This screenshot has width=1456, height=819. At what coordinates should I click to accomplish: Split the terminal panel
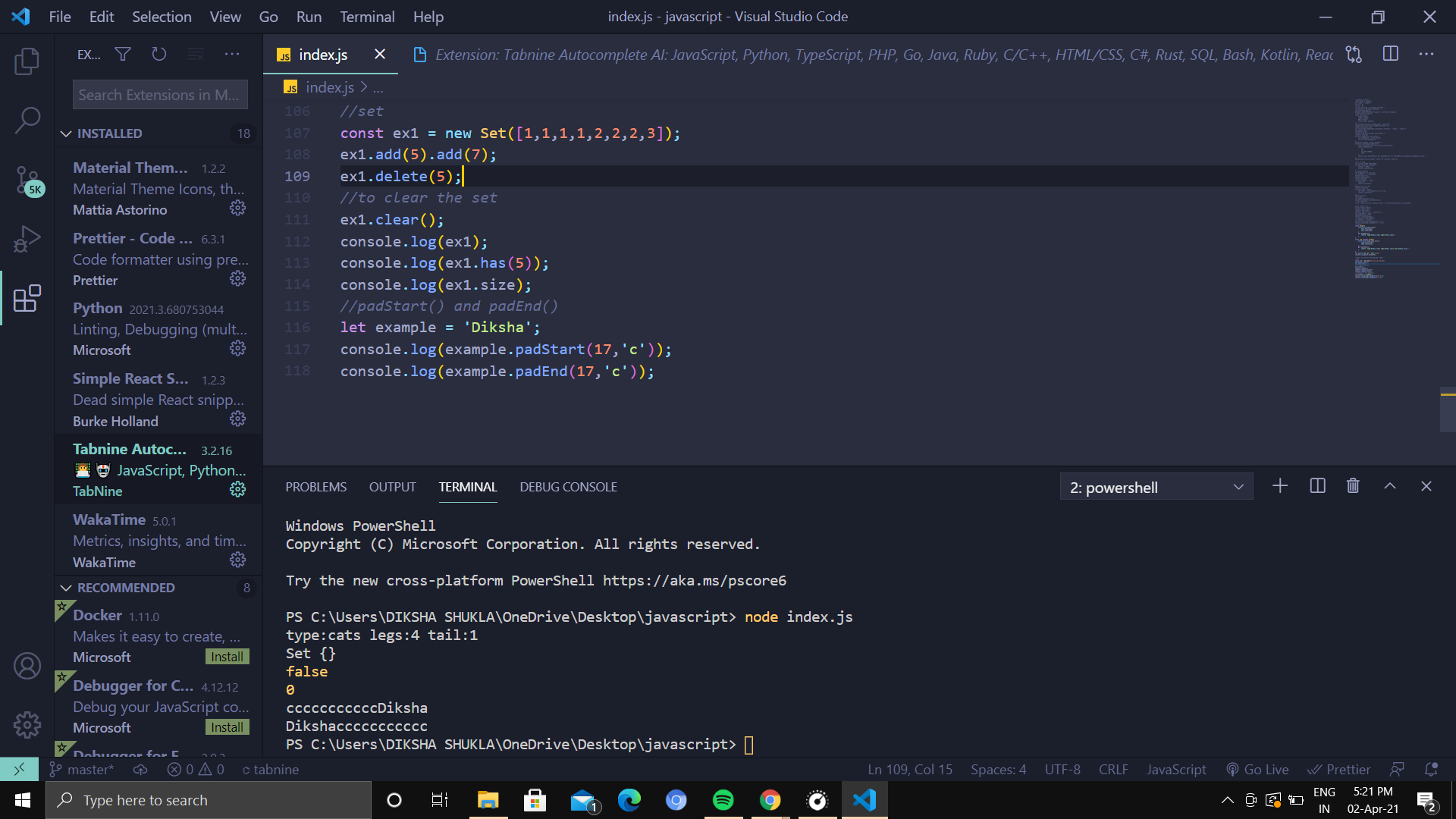(x=1317, y=486)
